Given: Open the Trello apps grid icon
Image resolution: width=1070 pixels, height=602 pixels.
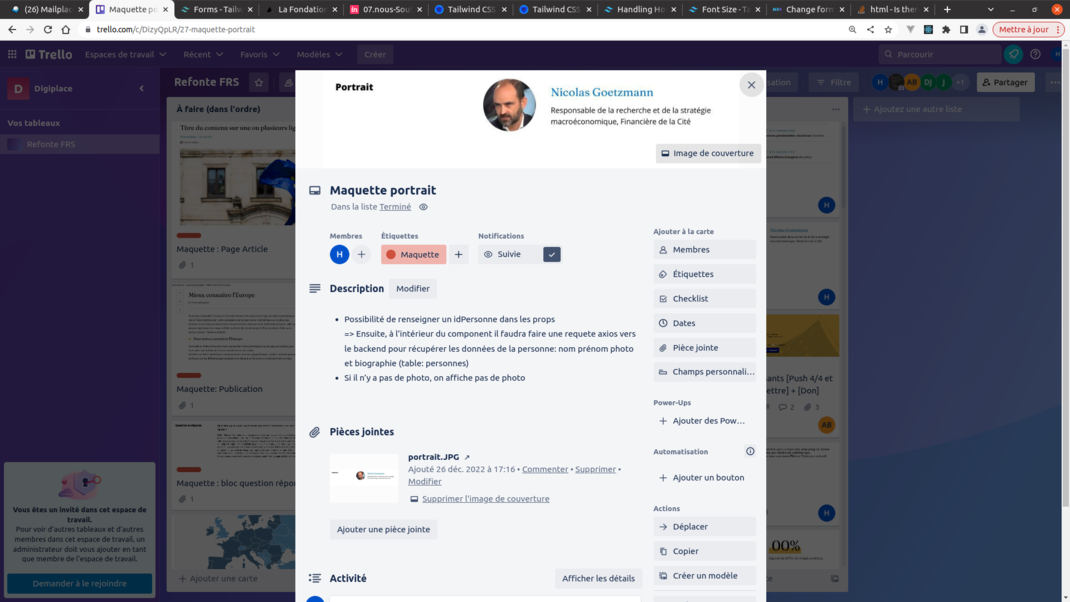Looking at the screenshot, I should click(x=12, y=54).
